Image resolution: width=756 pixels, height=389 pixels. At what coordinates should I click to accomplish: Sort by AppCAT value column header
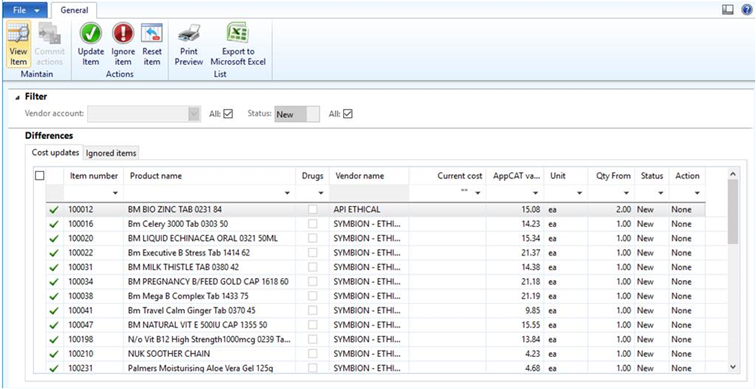pyautogui.click(x=515, y=176)
